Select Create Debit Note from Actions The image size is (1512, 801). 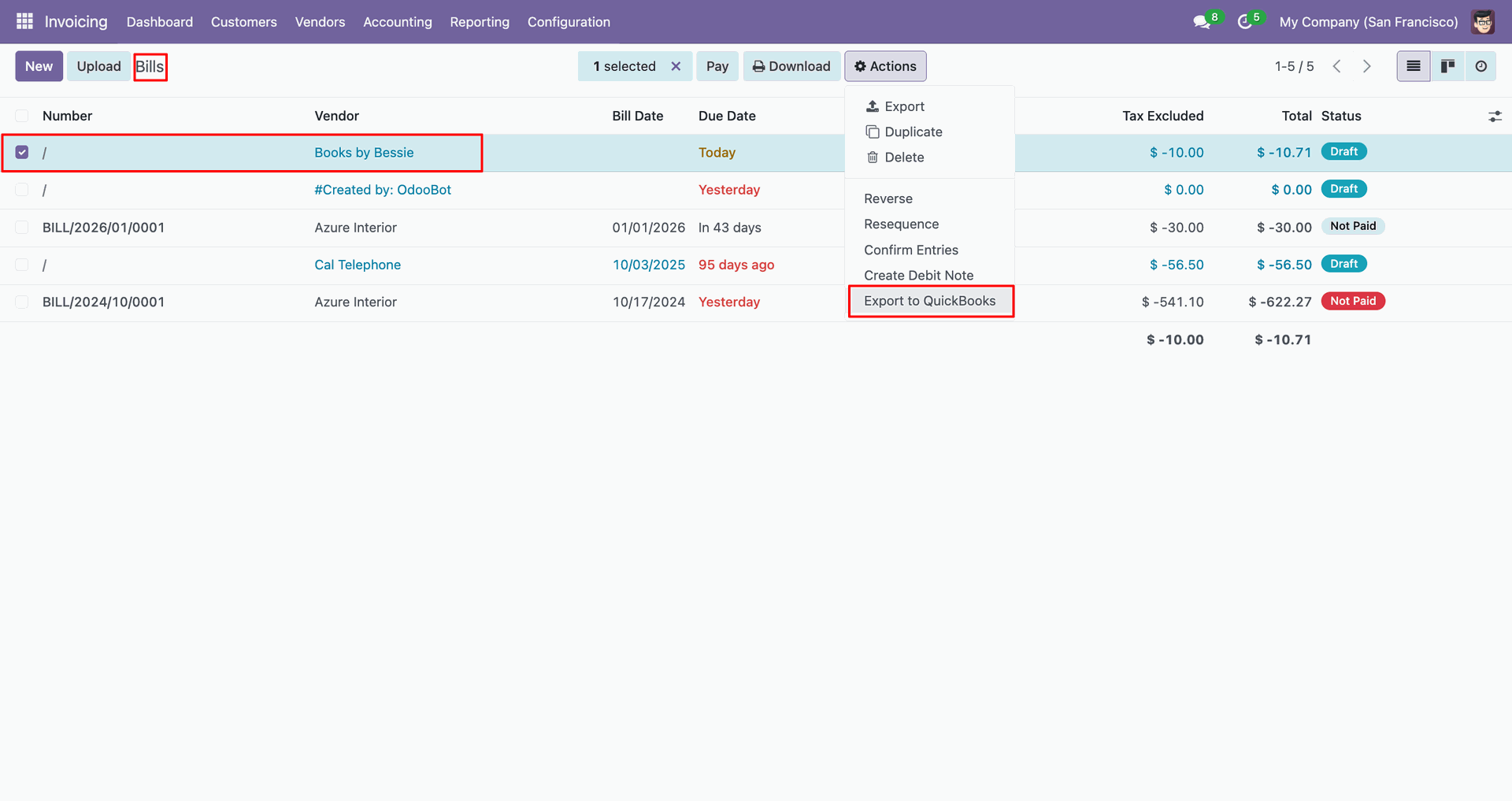918,275
